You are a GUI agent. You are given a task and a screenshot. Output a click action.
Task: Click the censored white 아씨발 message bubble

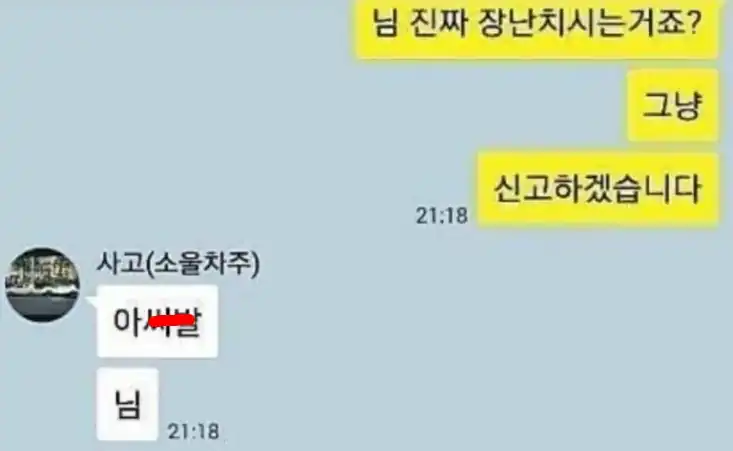[157, 322]
